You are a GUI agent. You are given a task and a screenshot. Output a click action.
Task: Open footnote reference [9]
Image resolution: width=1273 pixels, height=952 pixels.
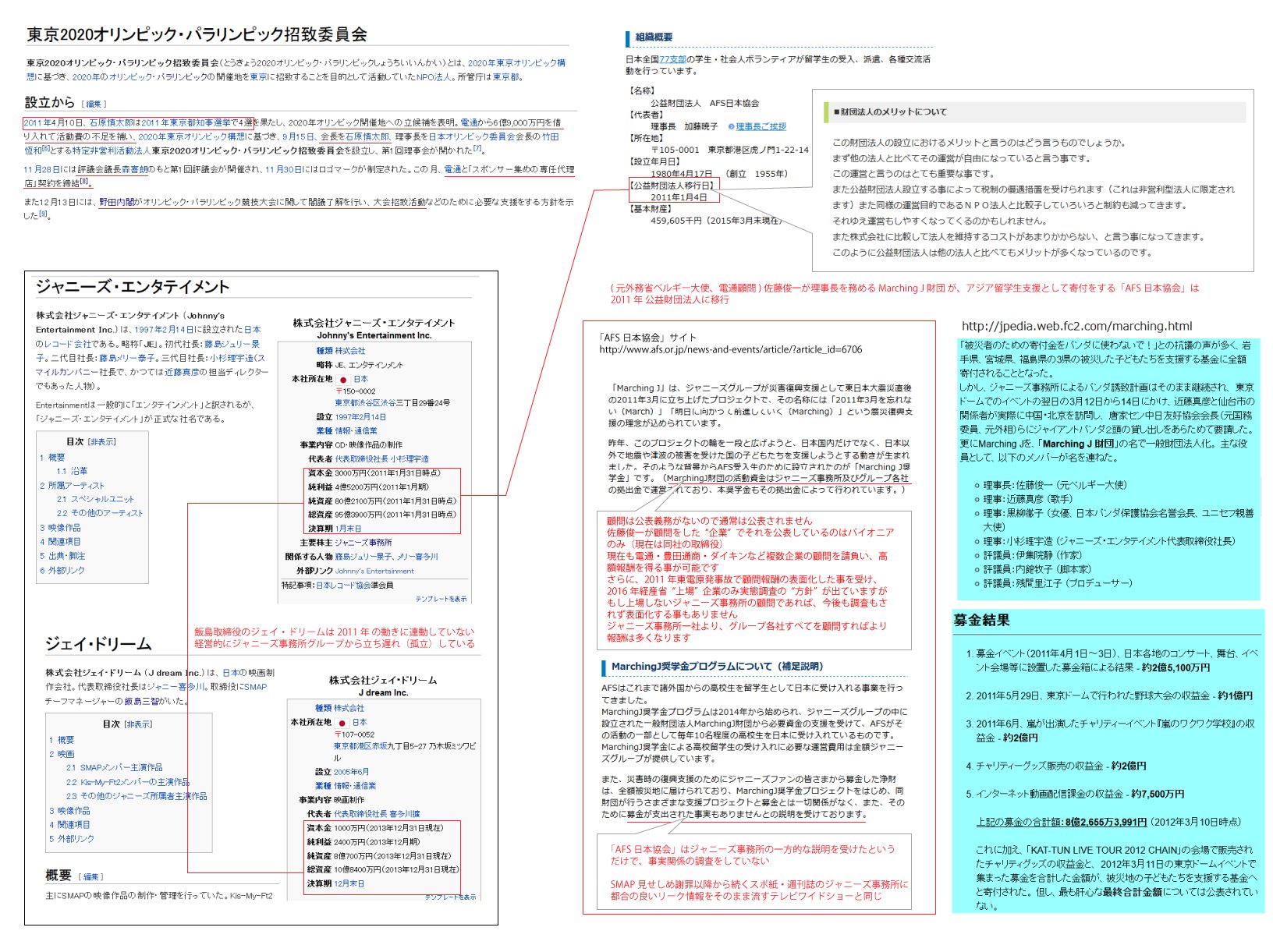43,214
